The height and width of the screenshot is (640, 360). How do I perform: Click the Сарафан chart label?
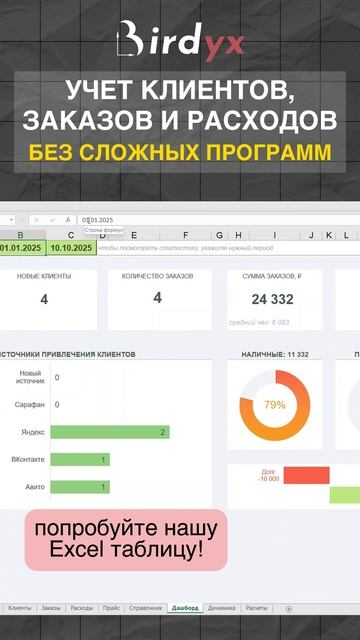click(x=29, y=404)
